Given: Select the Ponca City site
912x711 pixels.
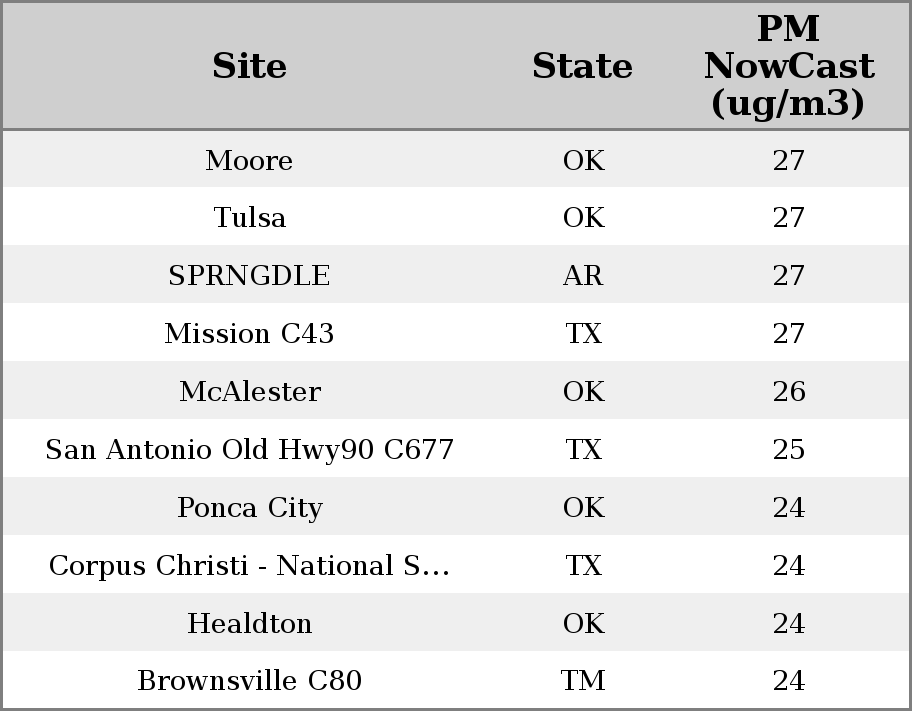Looking at the screenshot, I should click(x=249, y=508).
